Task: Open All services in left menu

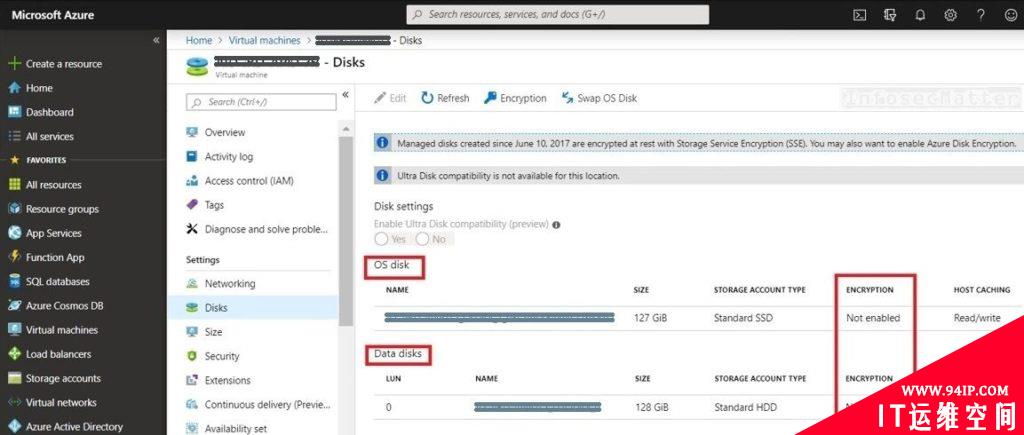Action: pos(50,137)
